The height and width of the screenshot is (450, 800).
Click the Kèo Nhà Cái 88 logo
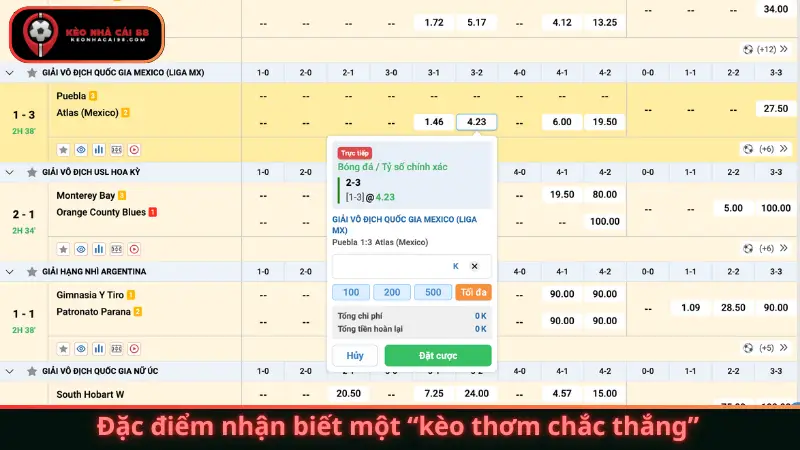[87, 34]
